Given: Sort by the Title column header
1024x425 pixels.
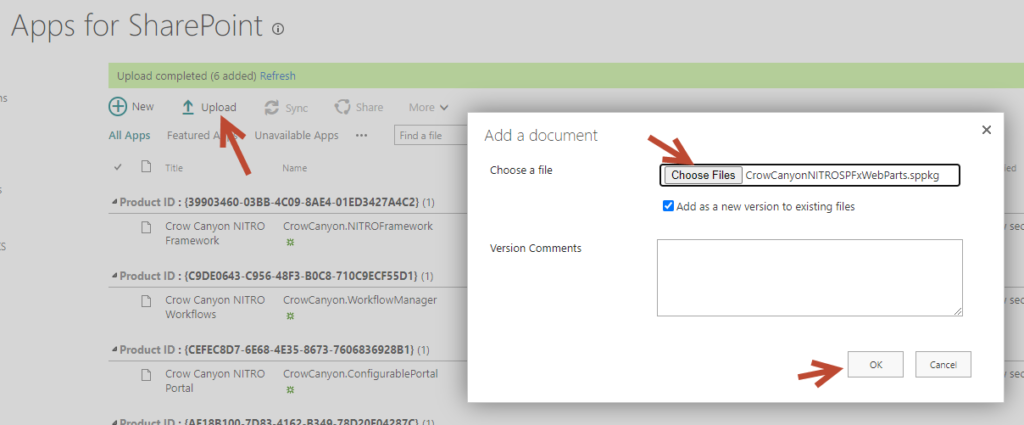Looking at the screenshot, I should click(174, 168).
